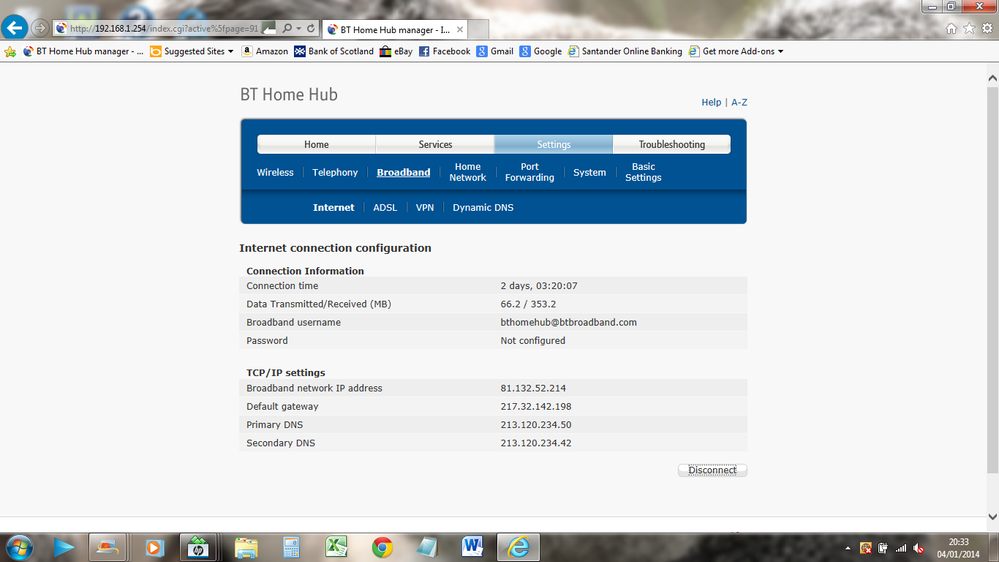Click the add to favorites bar star icon

tap(10, 52)
